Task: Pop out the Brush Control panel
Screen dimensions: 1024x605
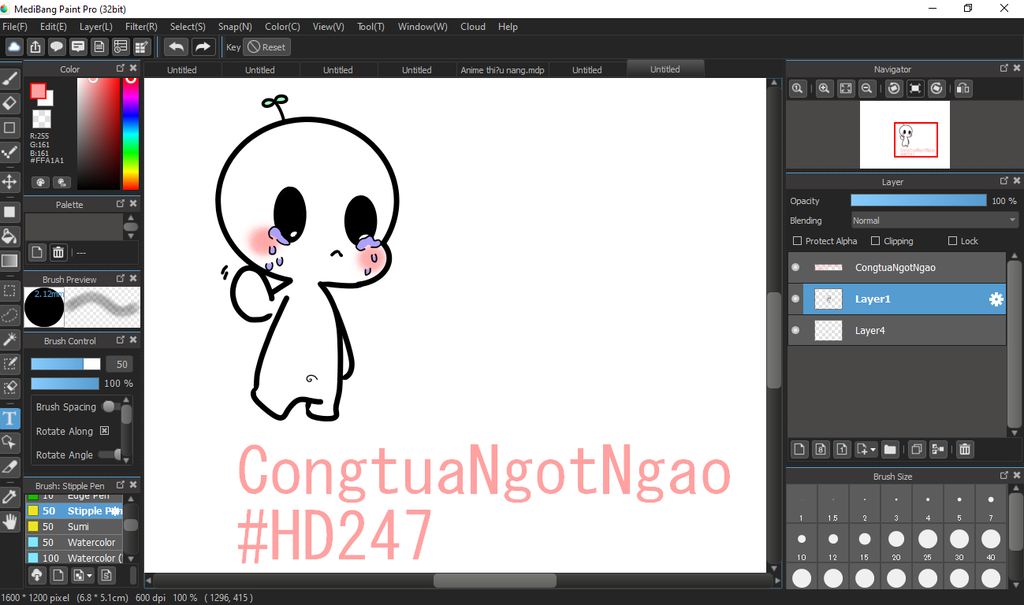Action: [x=120, y=340]
